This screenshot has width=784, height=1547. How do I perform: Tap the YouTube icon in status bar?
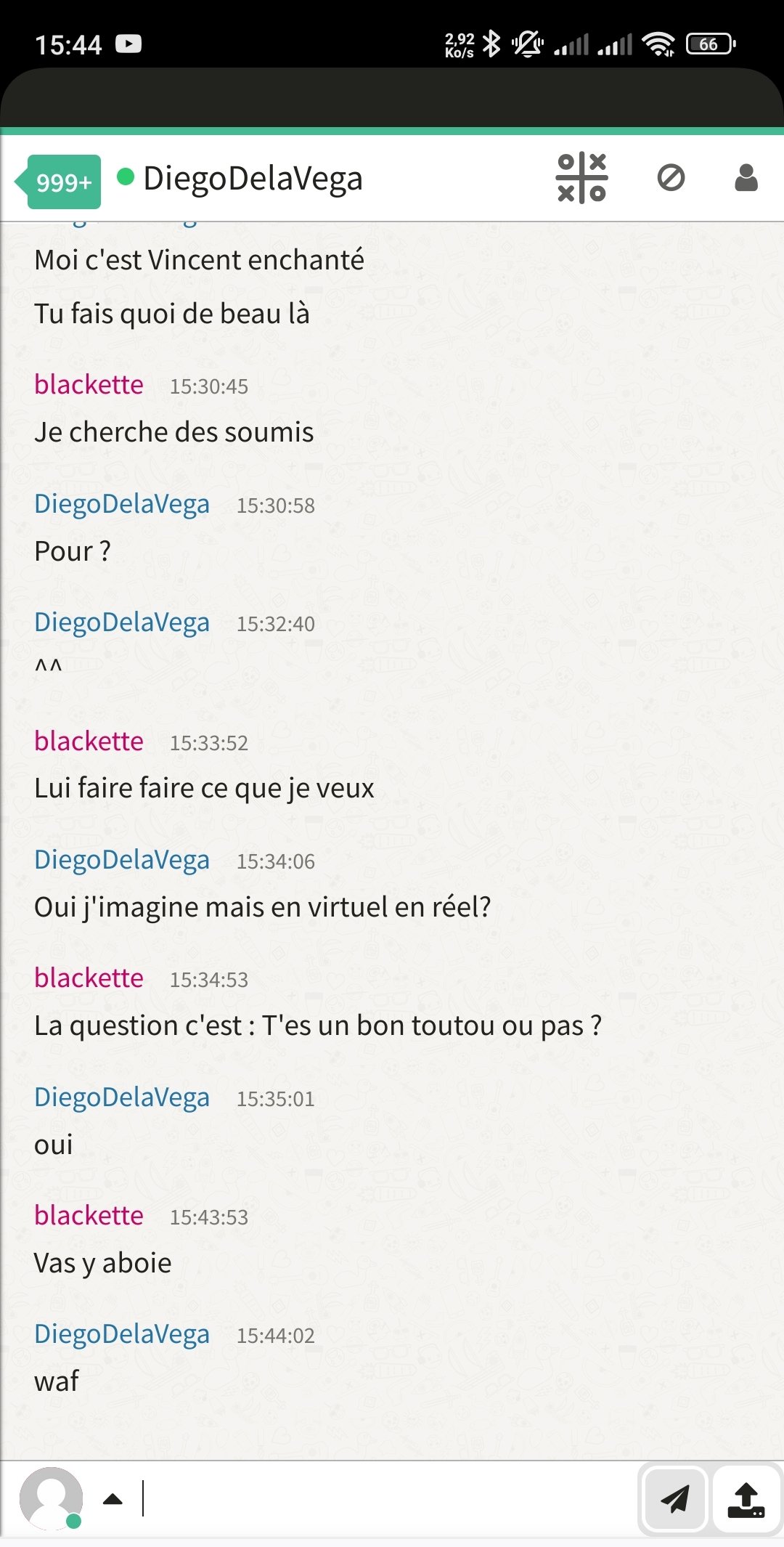(128, 44)
